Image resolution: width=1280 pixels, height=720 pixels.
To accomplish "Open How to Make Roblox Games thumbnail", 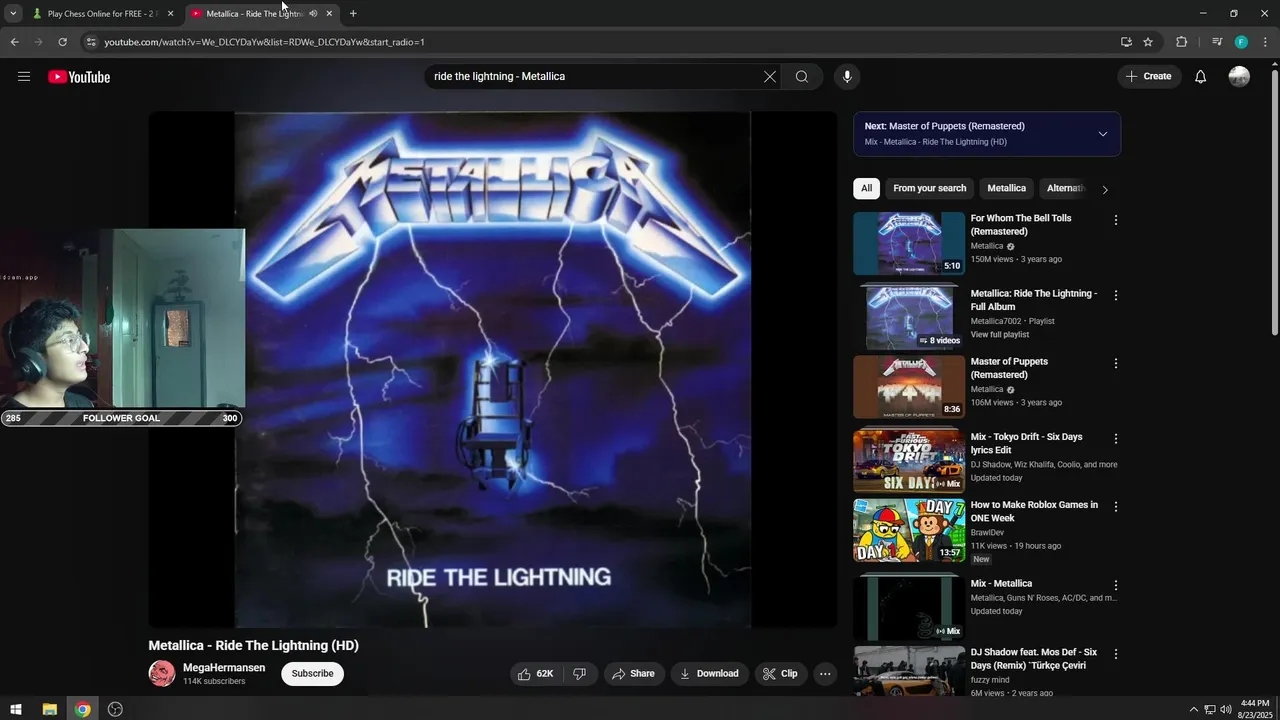I will [x=909, y=530].
